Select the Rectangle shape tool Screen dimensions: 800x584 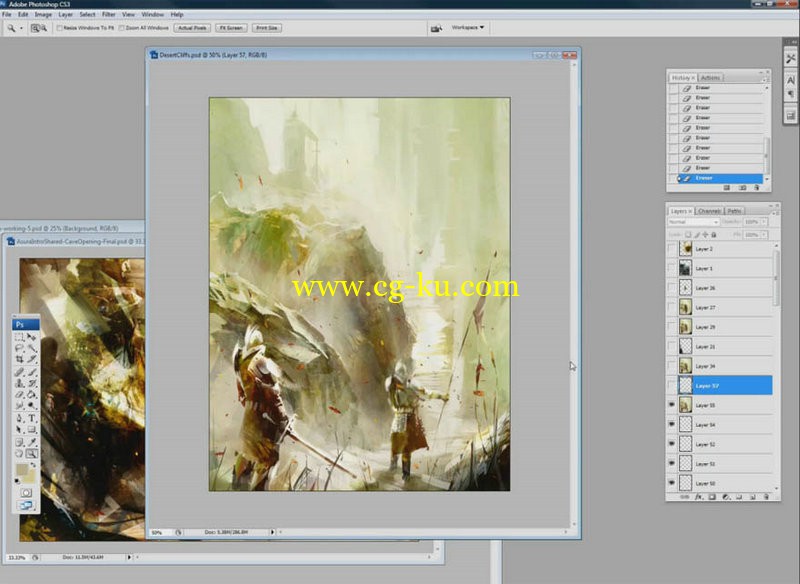click(32, 429)
